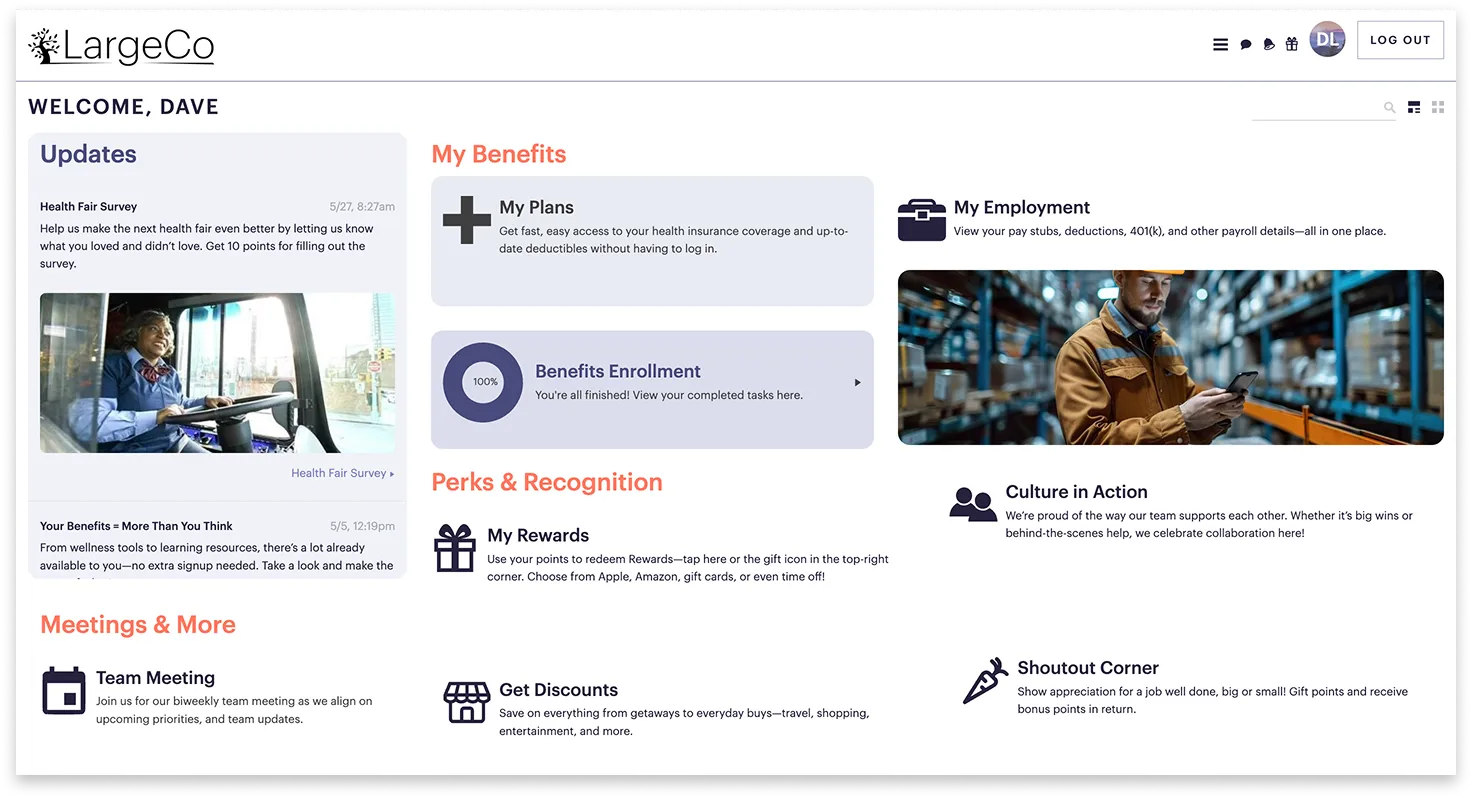
Task: Open the Team Meeting heading
Action: pyautogui.click(x=155, y=678)
